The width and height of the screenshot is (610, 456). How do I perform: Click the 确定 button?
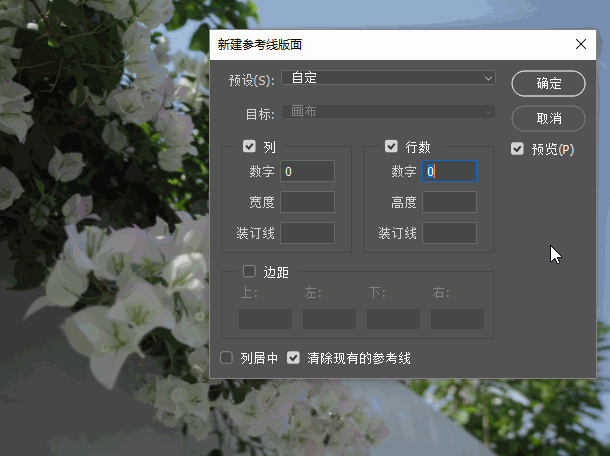click(548, 83)
